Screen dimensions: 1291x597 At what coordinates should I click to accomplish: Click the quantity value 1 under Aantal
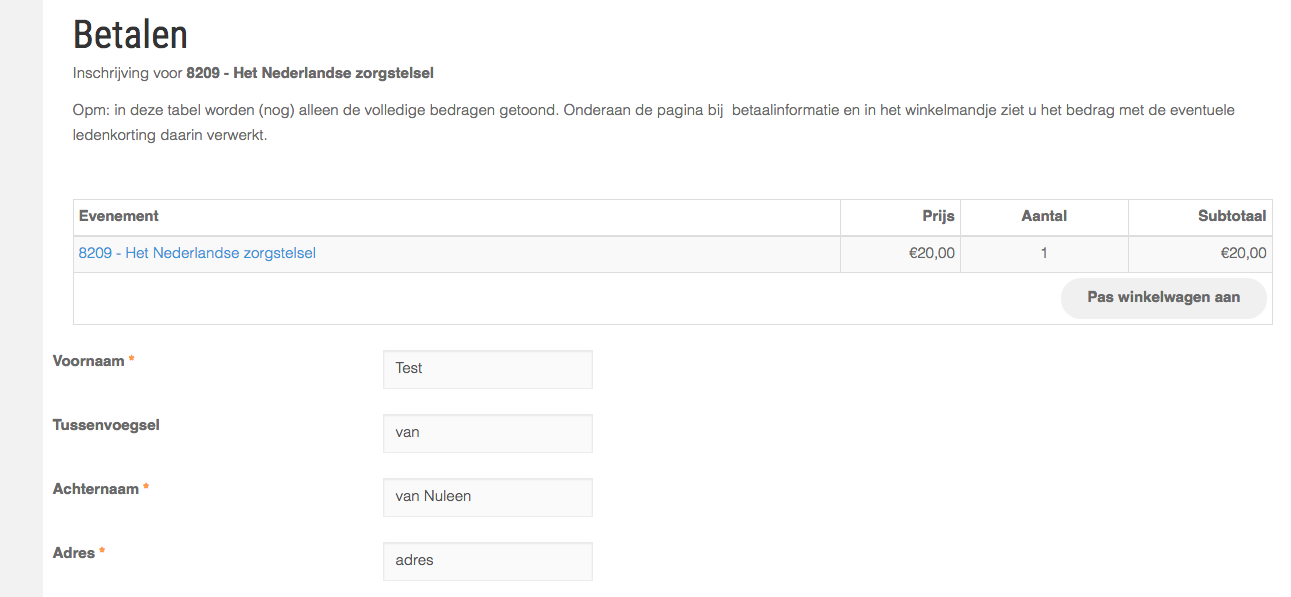1044,254
